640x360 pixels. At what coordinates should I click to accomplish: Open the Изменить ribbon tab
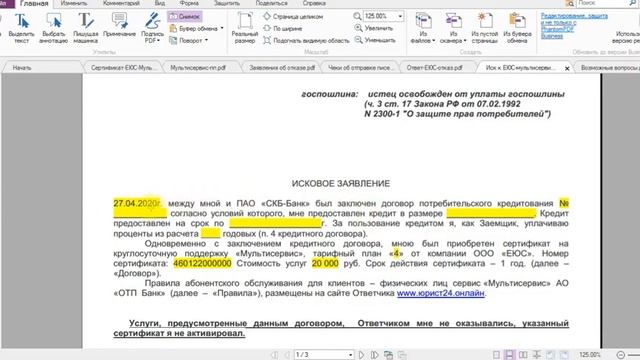(x=73, y=3)
